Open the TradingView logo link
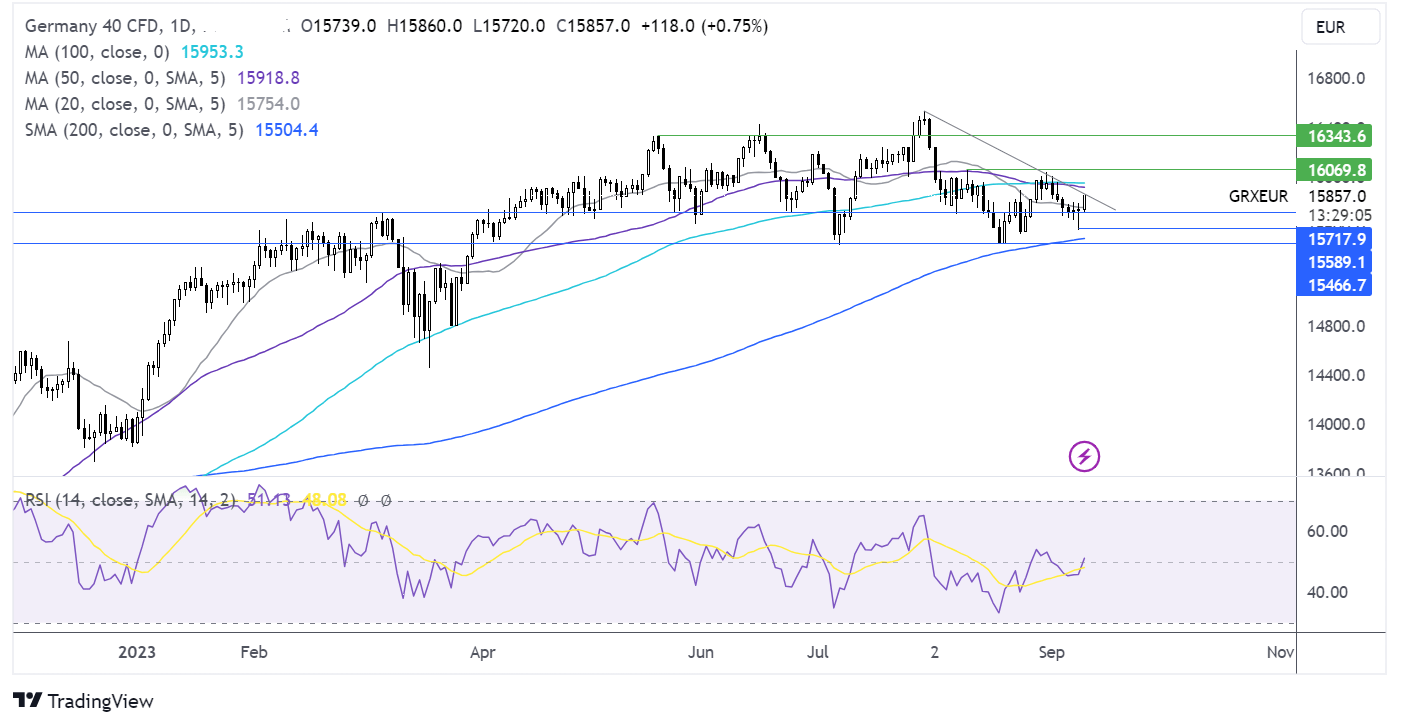The height and width of the screenshot is (727, 1401). pos(83,700)
